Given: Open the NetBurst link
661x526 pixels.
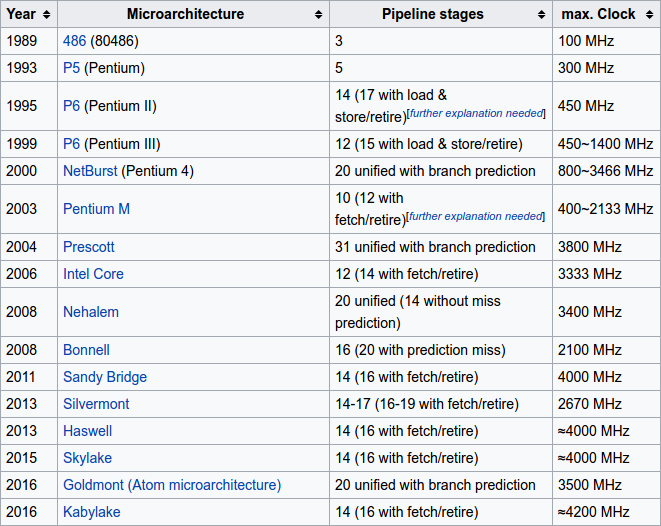Looking at the screenshot, I should pyautogui.click(x=90, y=171).
